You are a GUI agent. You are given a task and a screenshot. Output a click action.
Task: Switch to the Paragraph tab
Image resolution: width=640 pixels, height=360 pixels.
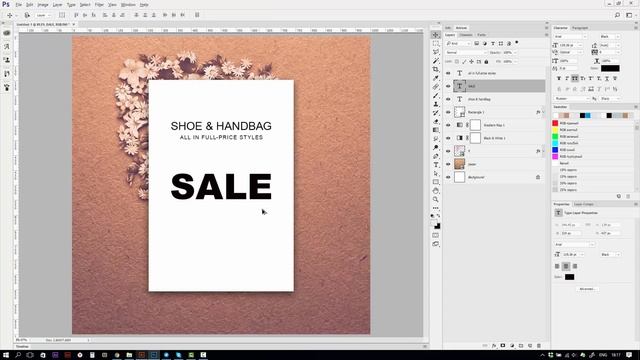pos(580,28)
